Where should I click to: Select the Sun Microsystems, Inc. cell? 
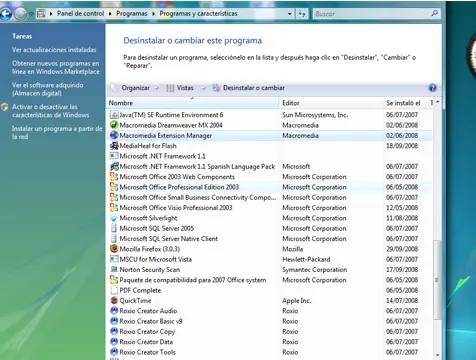coord(315,115)
